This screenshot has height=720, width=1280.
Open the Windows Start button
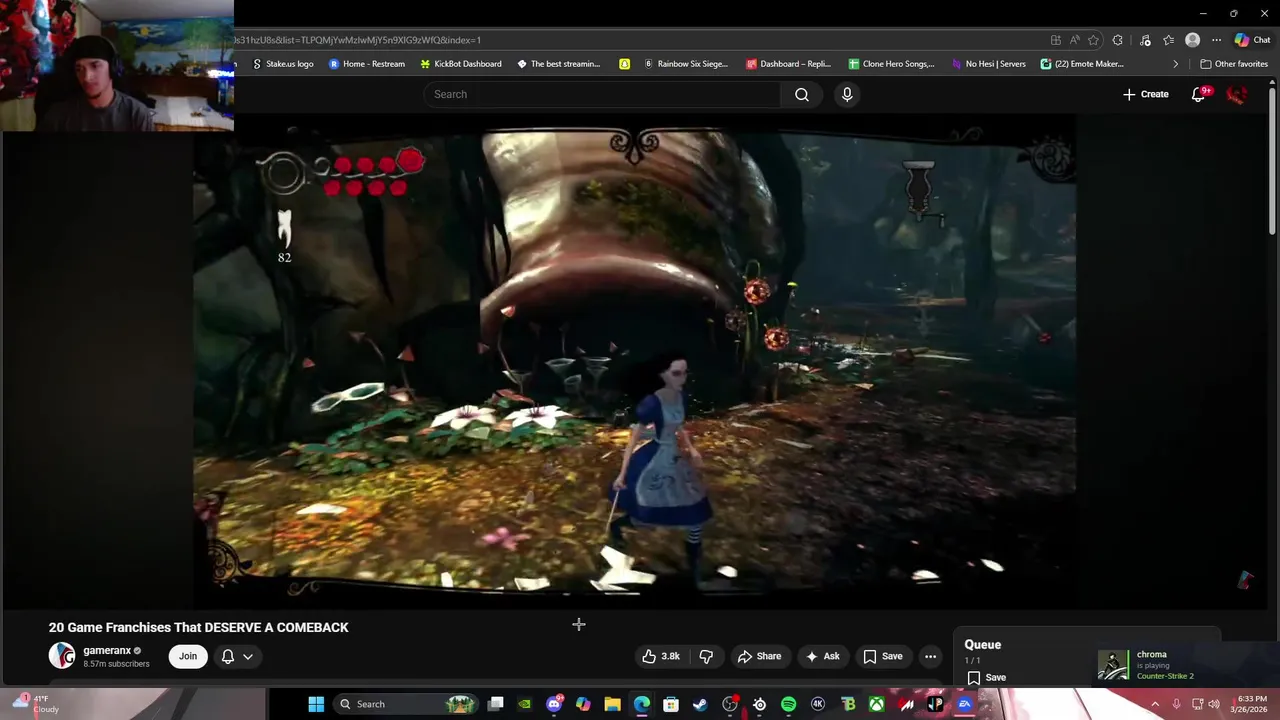316,704
